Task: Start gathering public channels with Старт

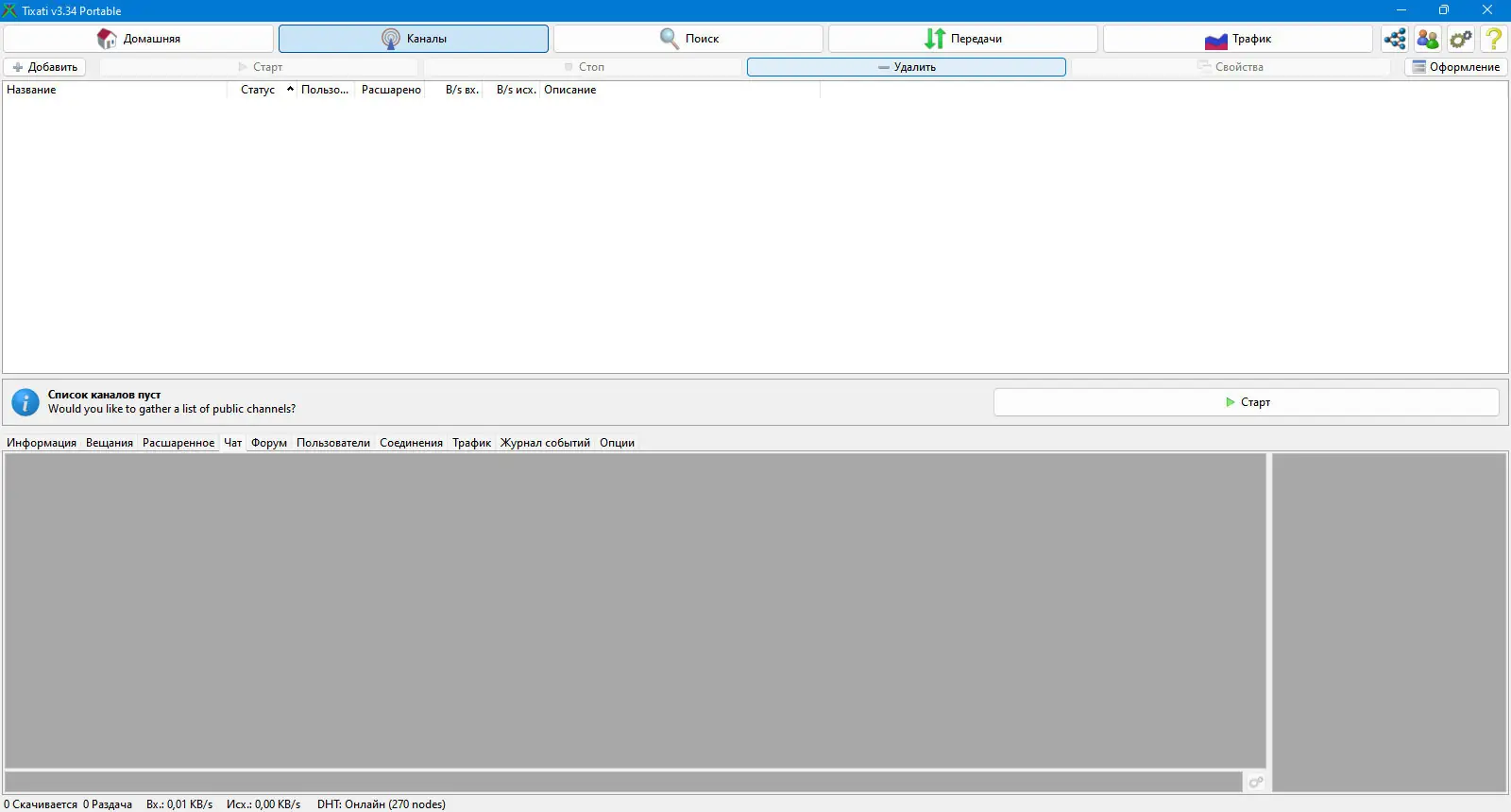Action: coord(1247,402)
